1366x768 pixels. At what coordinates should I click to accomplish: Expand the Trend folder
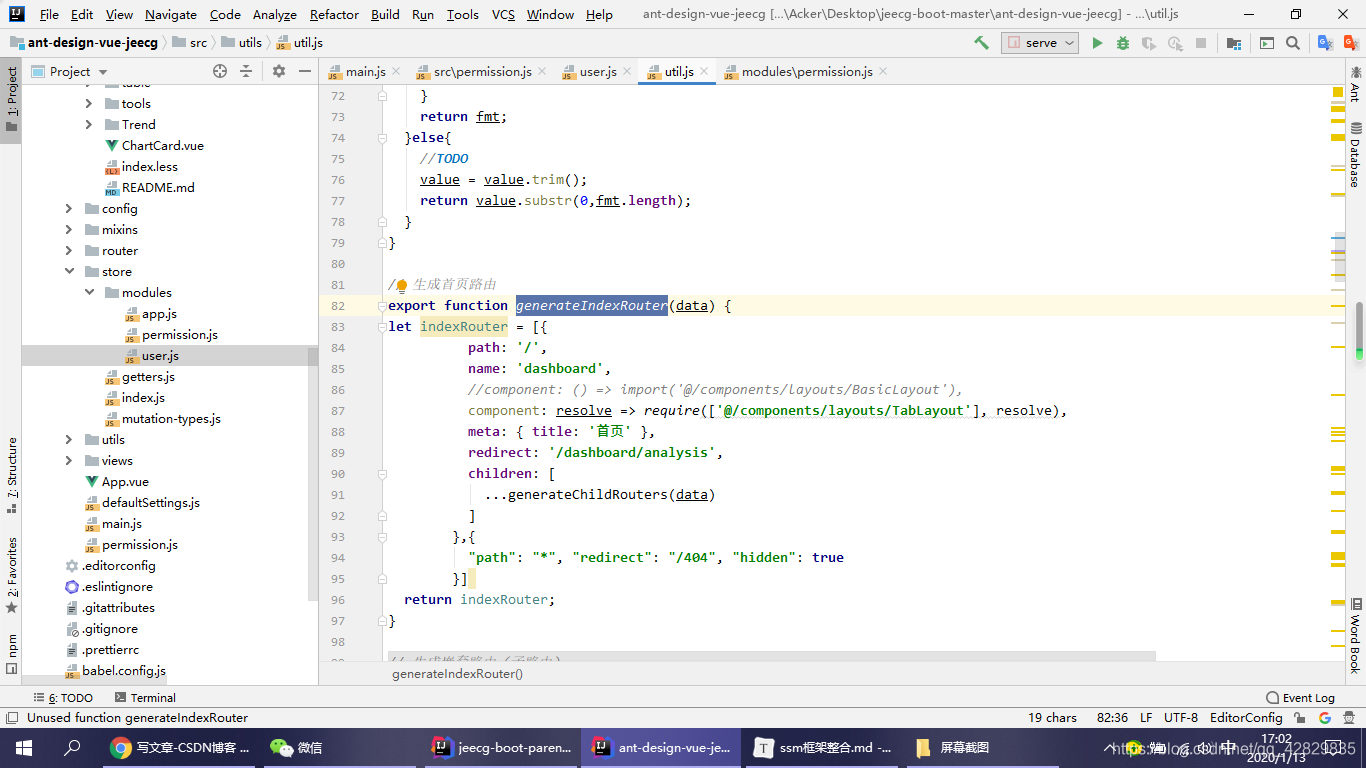(89, 124)
